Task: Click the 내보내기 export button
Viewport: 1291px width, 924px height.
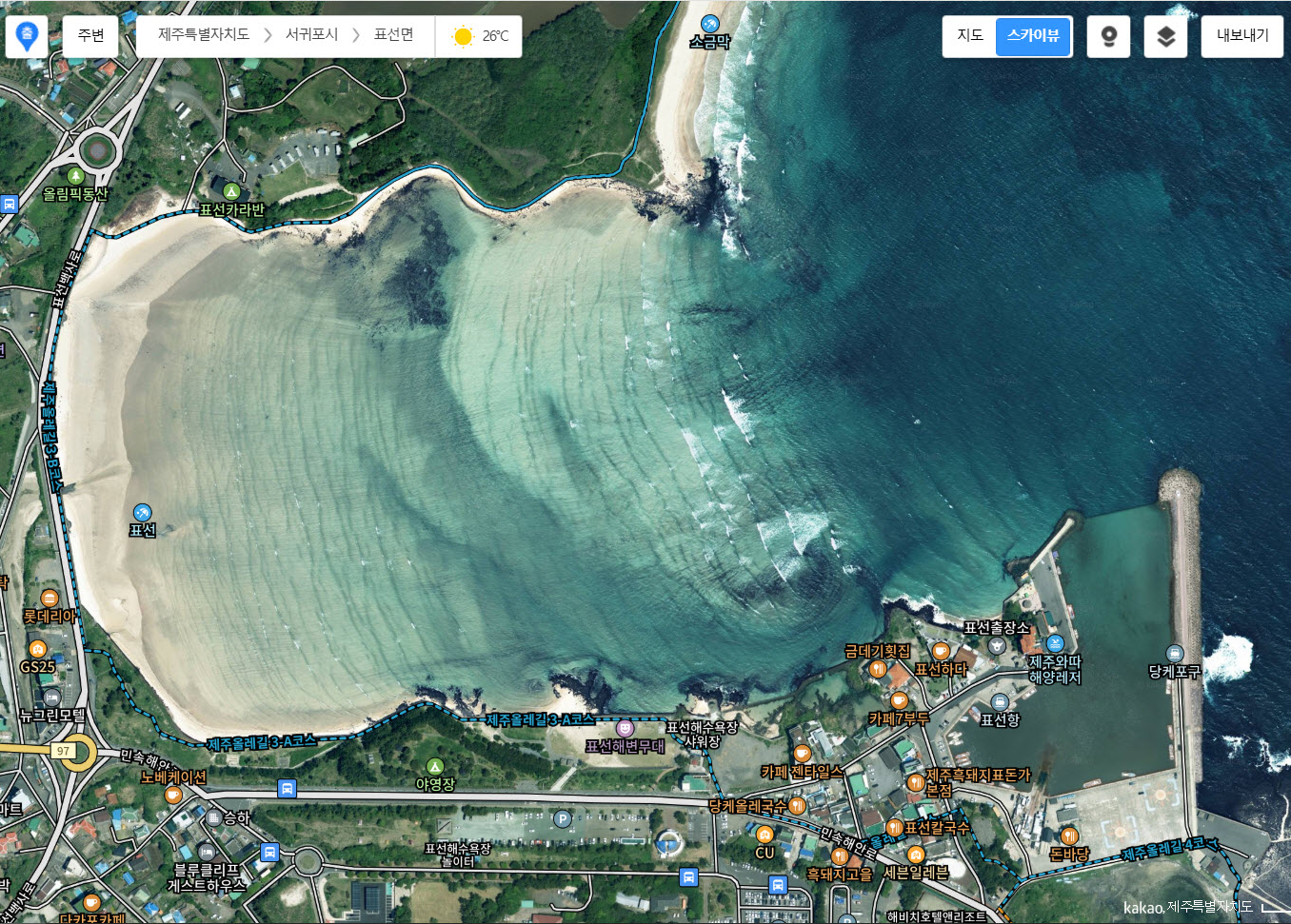Action: pyautogui.click(x=1242, y=36)
